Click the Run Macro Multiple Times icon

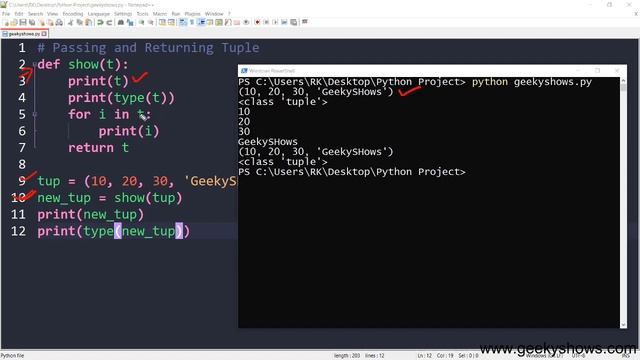[284, 22]
